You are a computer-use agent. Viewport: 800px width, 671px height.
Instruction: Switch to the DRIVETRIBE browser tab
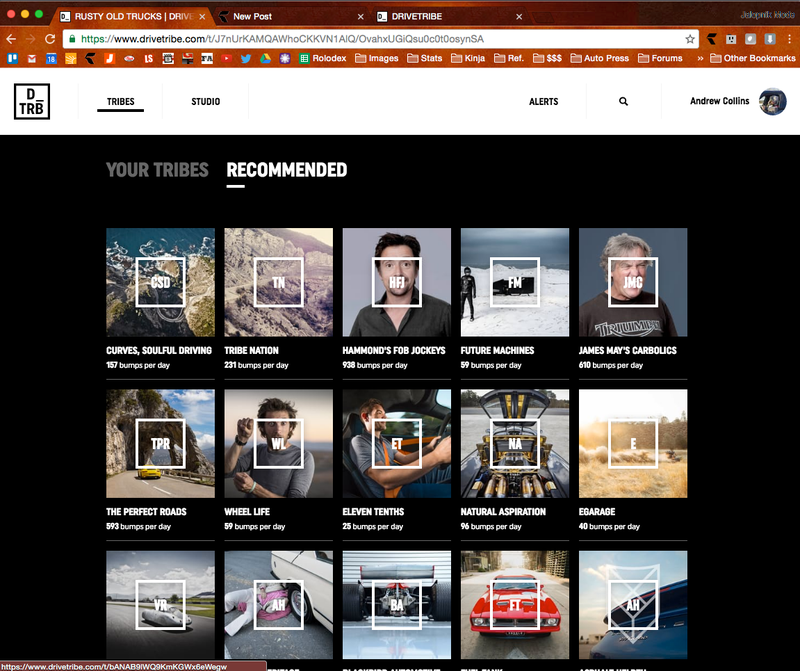click(449, 16)
